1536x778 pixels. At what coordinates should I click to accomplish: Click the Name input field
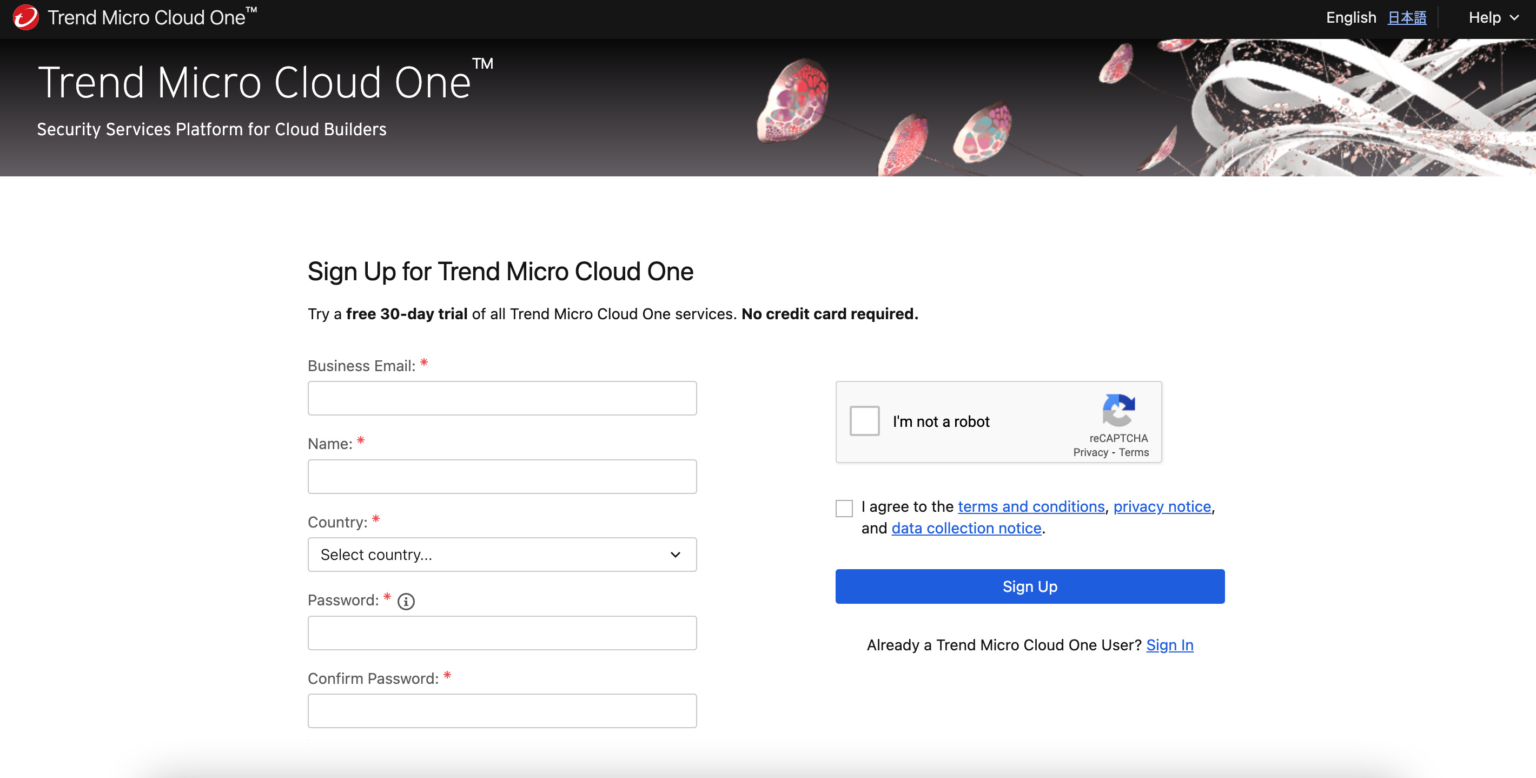tap(502, 476)
